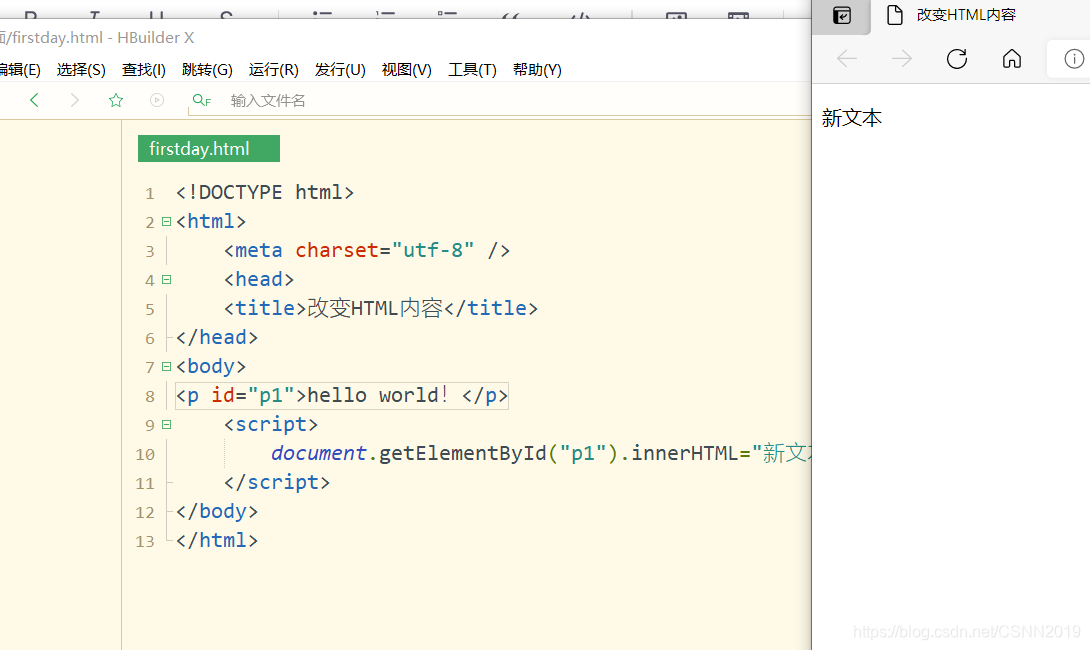Open the 视图(V) menu
This screenshot has height=650, width=1090.
(x=407, y=70)
